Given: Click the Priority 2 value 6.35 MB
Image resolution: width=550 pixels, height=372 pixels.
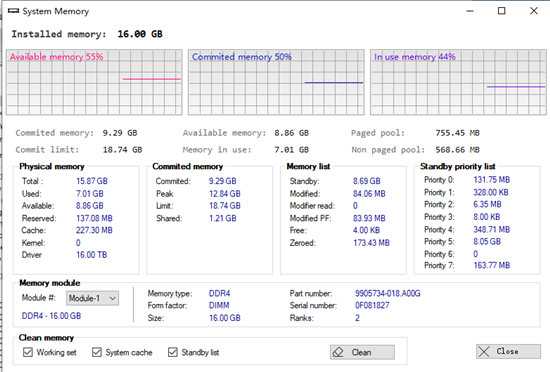Looking at the screenshot, I should [x=487, y=204].
